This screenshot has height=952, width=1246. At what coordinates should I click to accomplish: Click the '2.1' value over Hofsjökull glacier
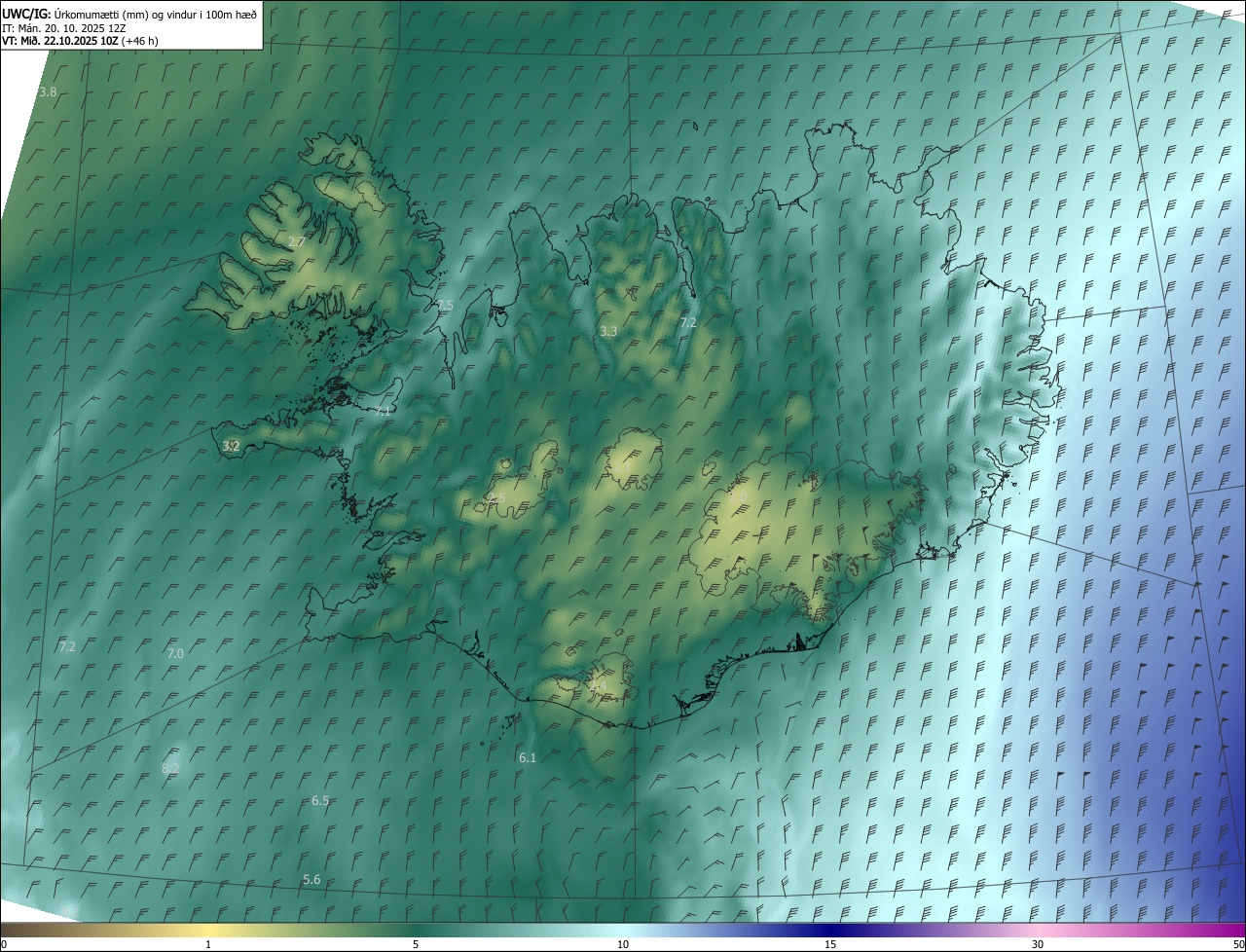pyautogui.click(x=620, y=465)
